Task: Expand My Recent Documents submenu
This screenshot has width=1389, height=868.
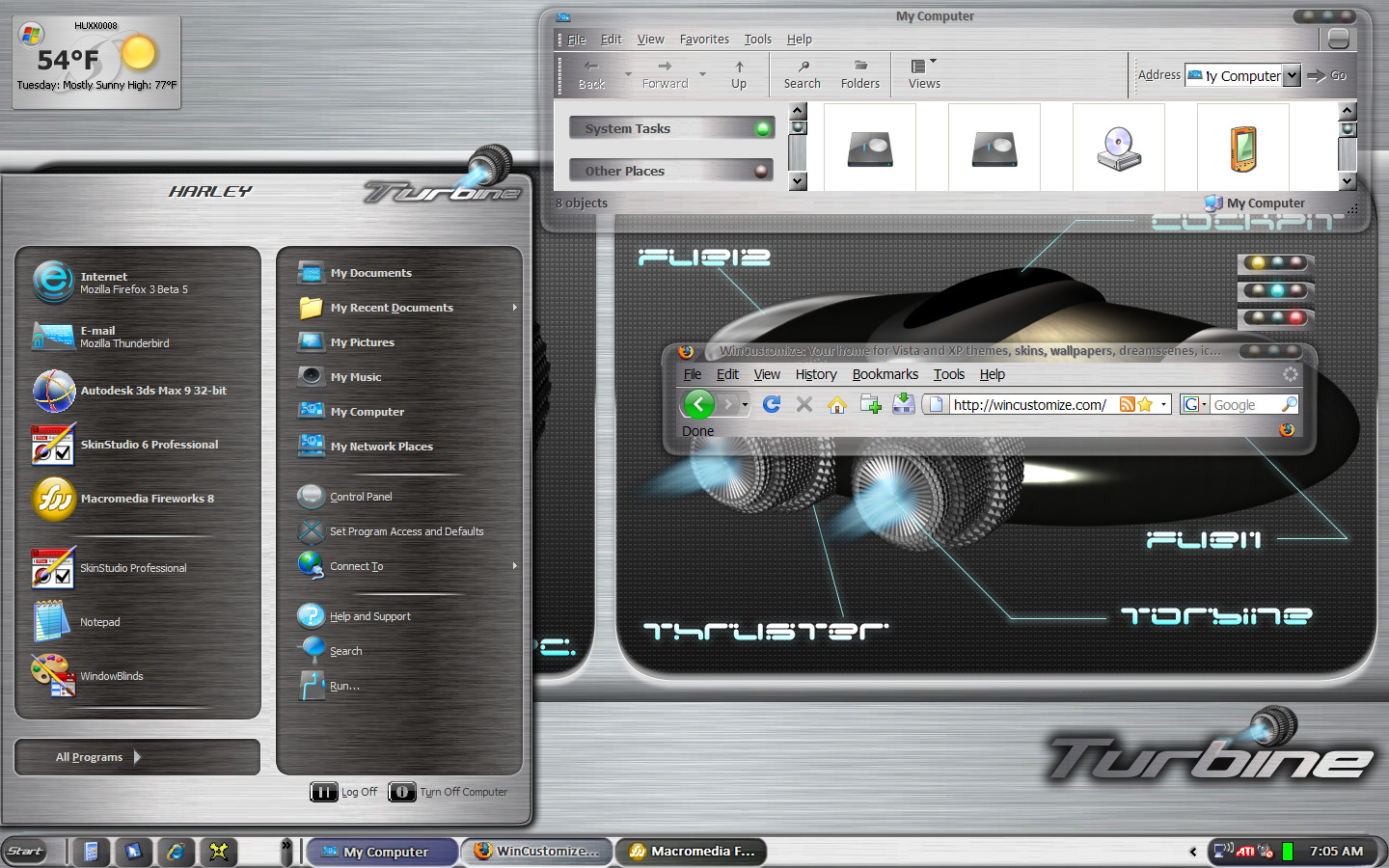Action: tap(514, 308)
